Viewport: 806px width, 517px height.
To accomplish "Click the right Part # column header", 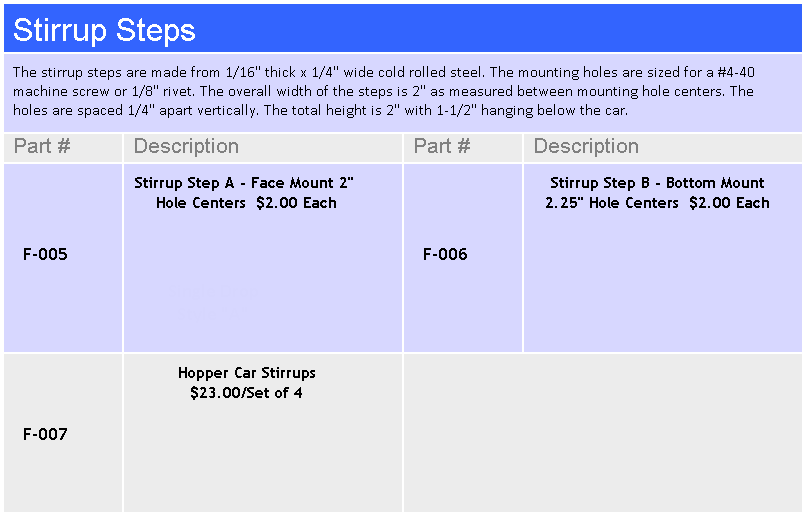I will click(442, 146).
